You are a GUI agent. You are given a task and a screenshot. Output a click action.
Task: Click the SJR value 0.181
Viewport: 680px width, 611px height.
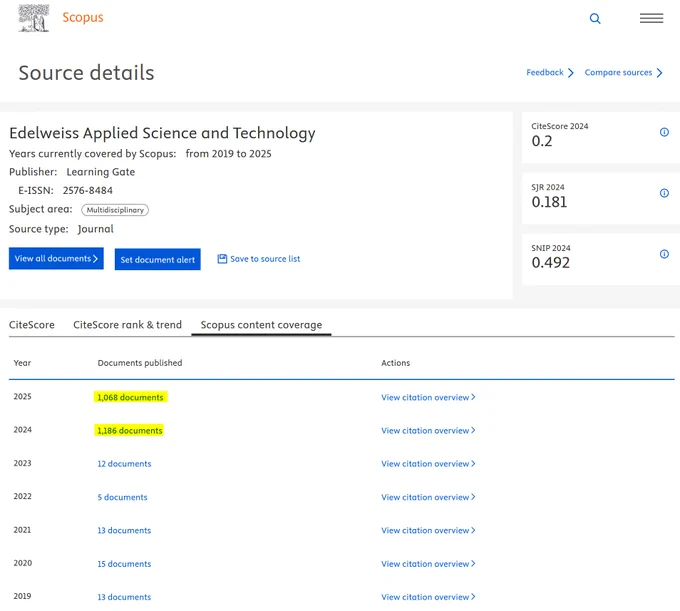point(549,202)
